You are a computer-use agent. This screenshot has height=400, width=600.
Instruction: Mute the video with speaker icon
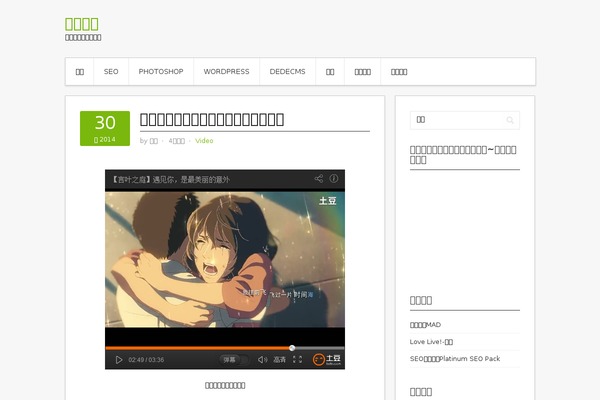point(262,360)
